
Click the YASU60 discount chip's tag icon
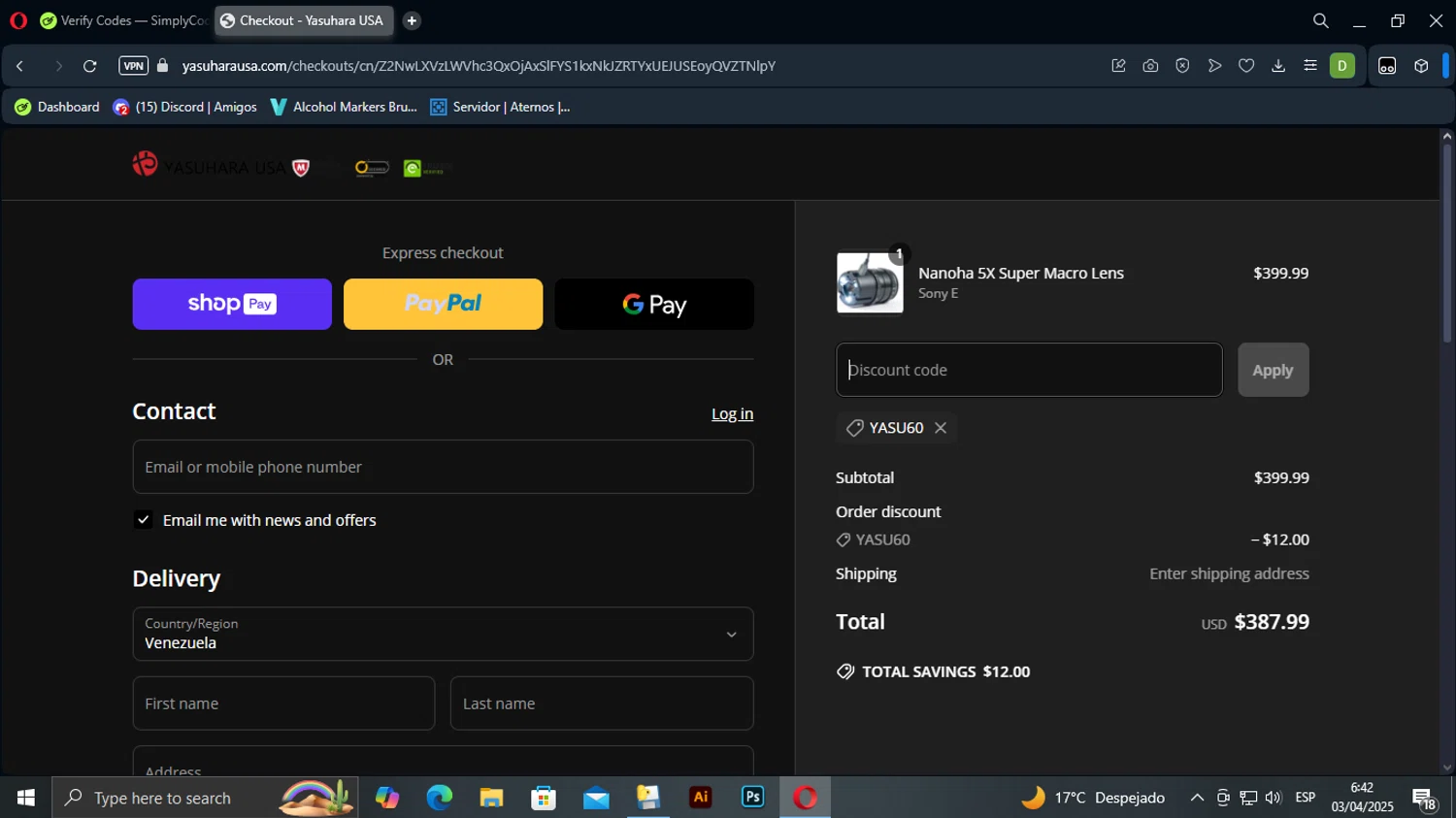pos(854,428)
